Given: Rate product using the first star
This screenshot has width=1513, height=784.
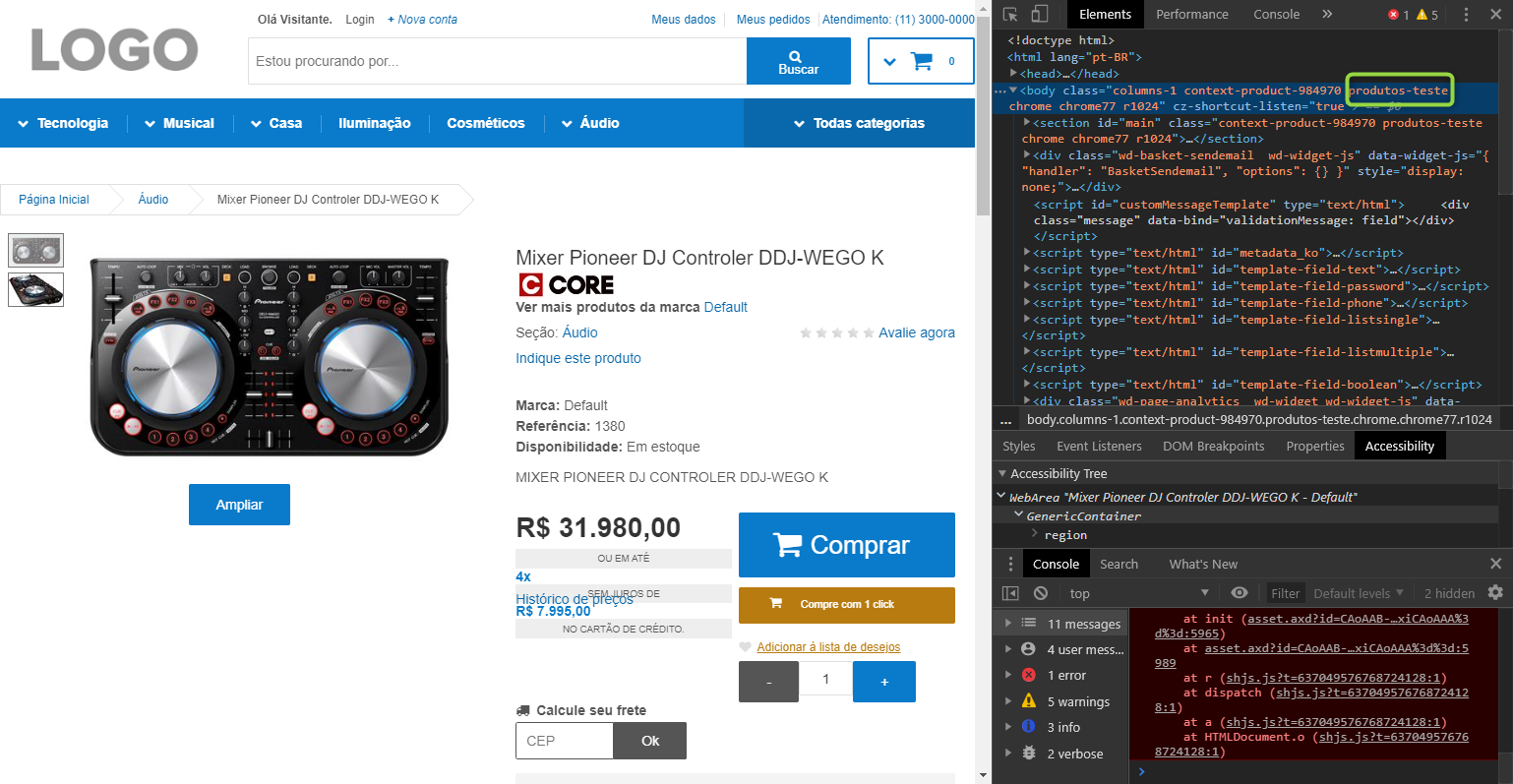Looking at the screenshot, I should pos(806,333).
